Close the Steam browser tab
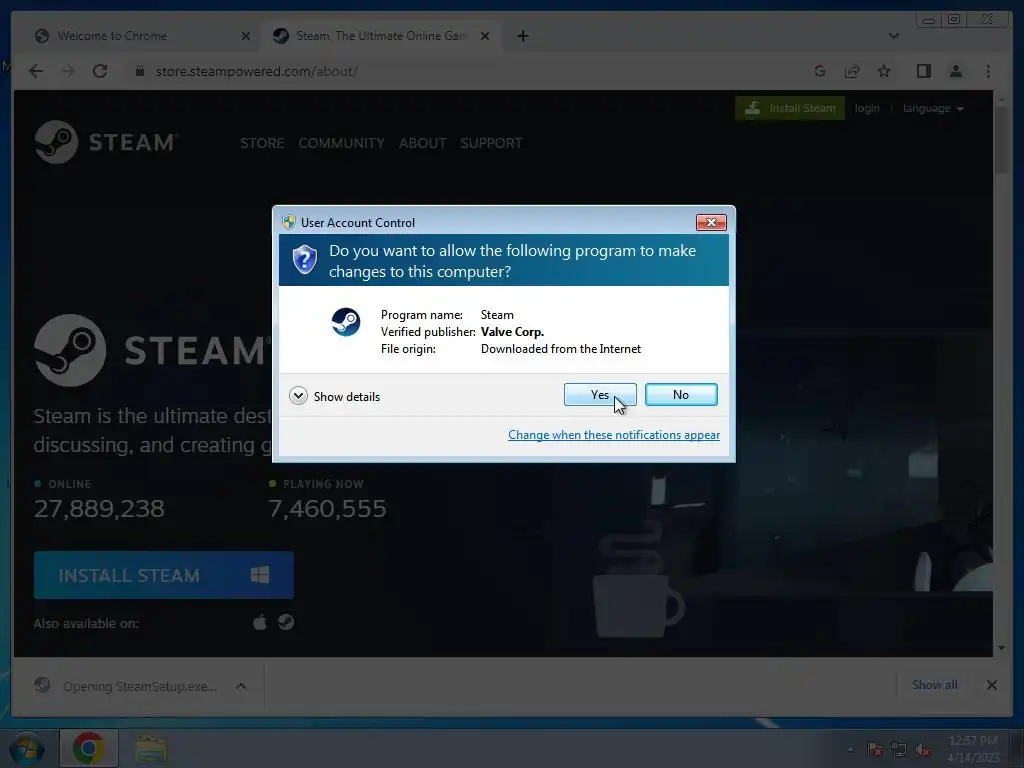The height and width of the screenshot is (768, 1024). click(485, 36)
